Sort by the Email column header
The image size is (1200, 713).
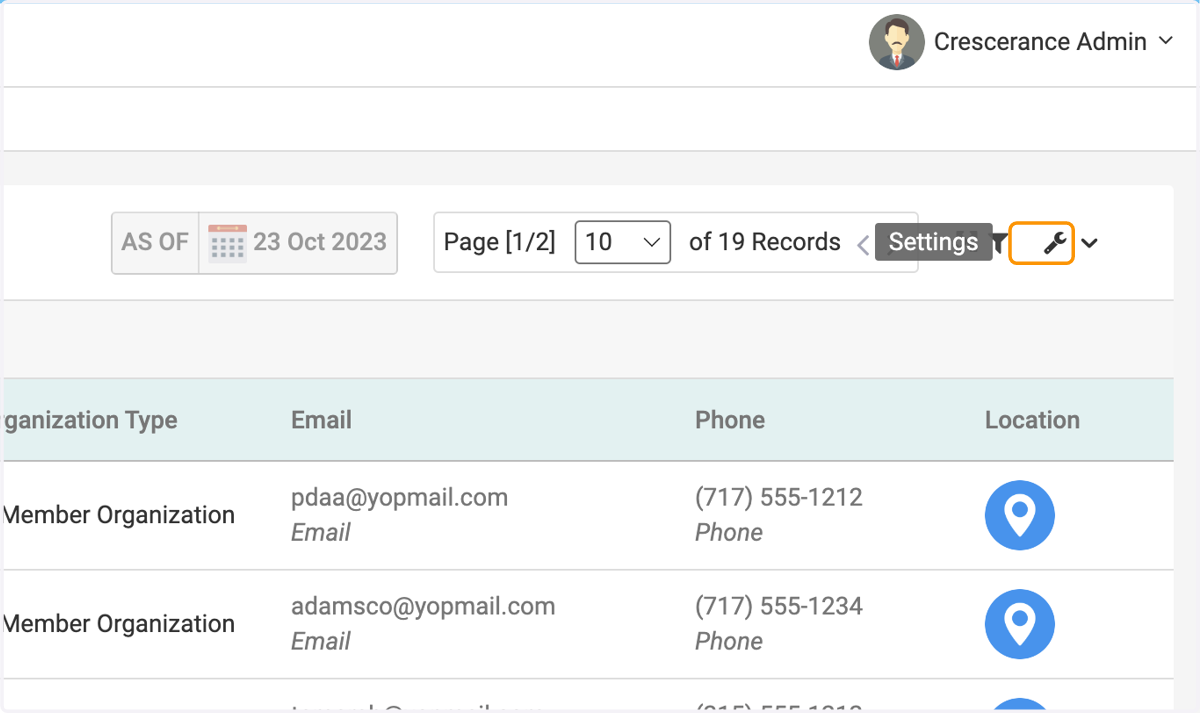(321, 420)
